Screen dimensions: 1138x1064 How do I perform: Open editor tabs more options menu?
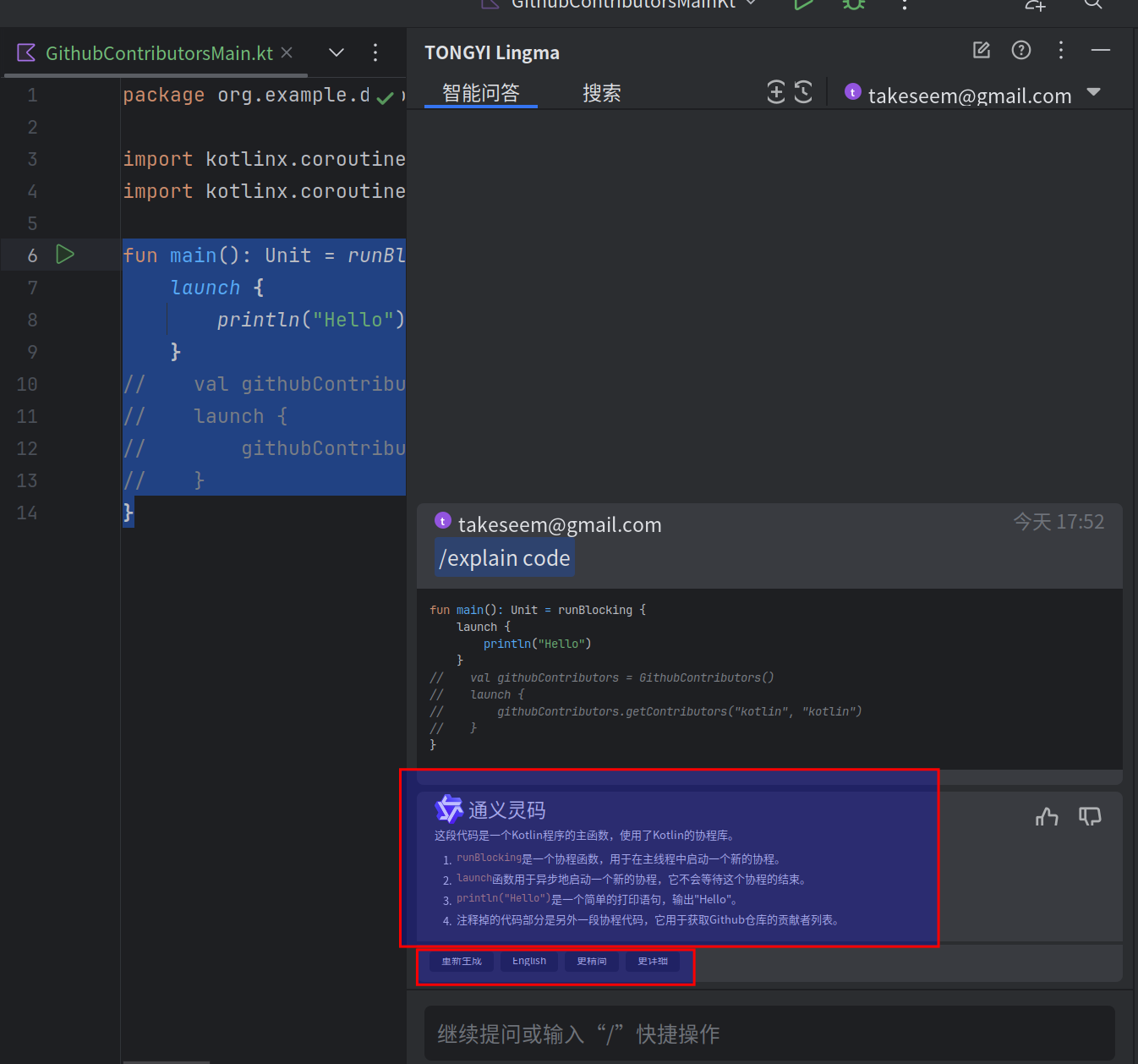pyautogui.click(x=375, y=52)
